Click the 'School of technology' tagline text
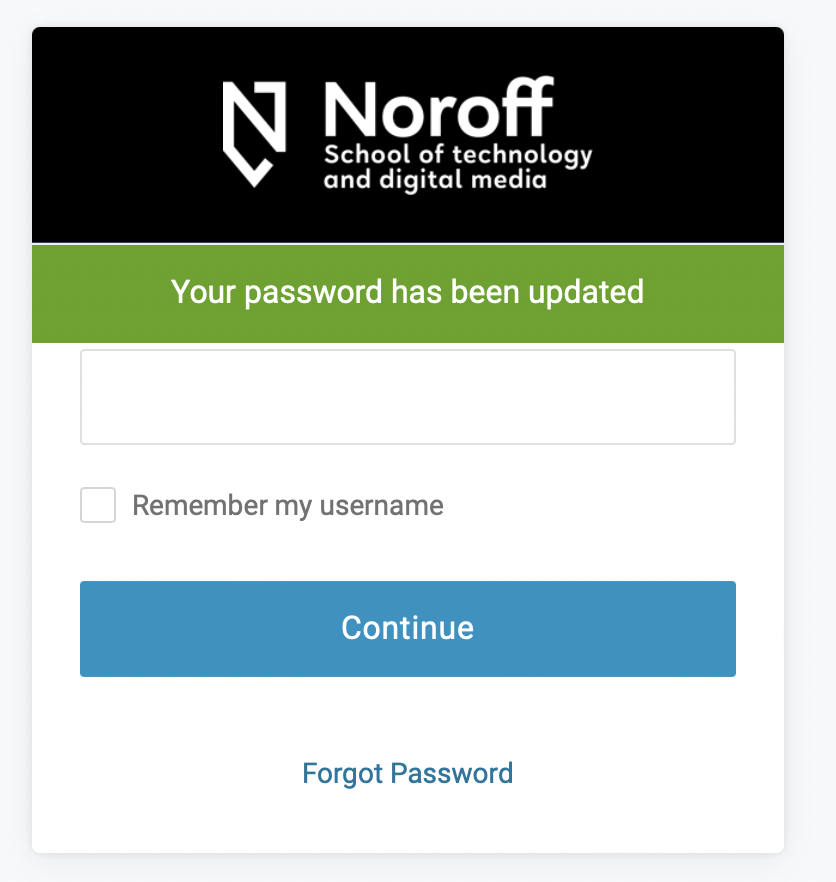The height and width of the screenshot is (882, 836). coord(458,155)
